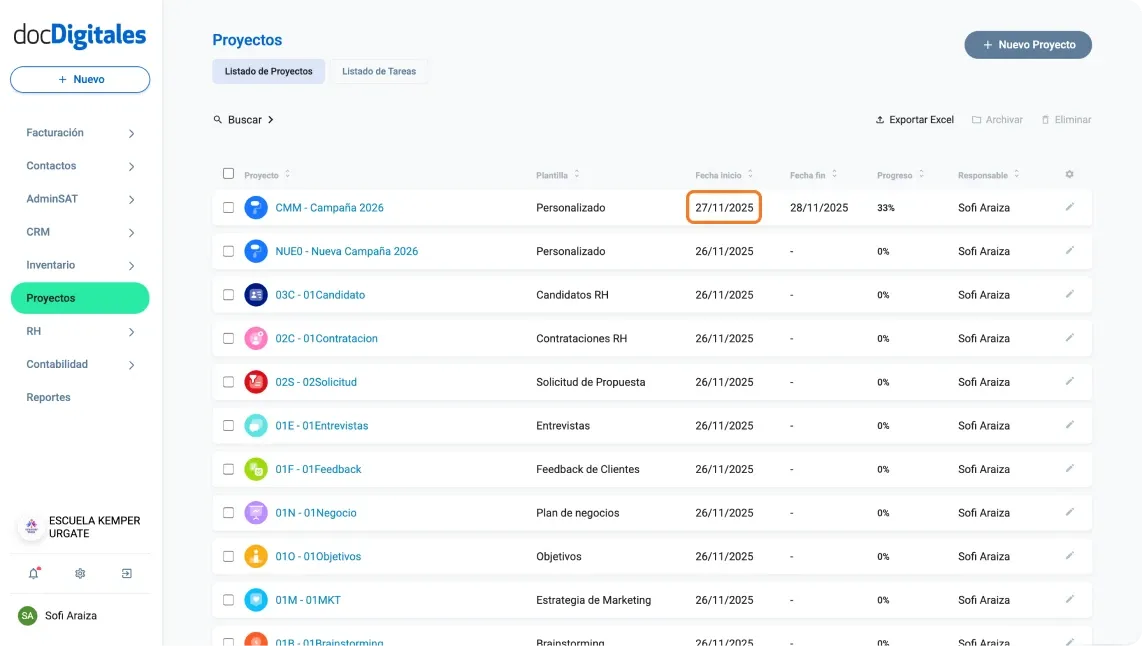Image resolution: width=1142 pixels, height=646 pixels.
Task: Edit the CMM project using its pencil icon
Action: (1070, 207)
